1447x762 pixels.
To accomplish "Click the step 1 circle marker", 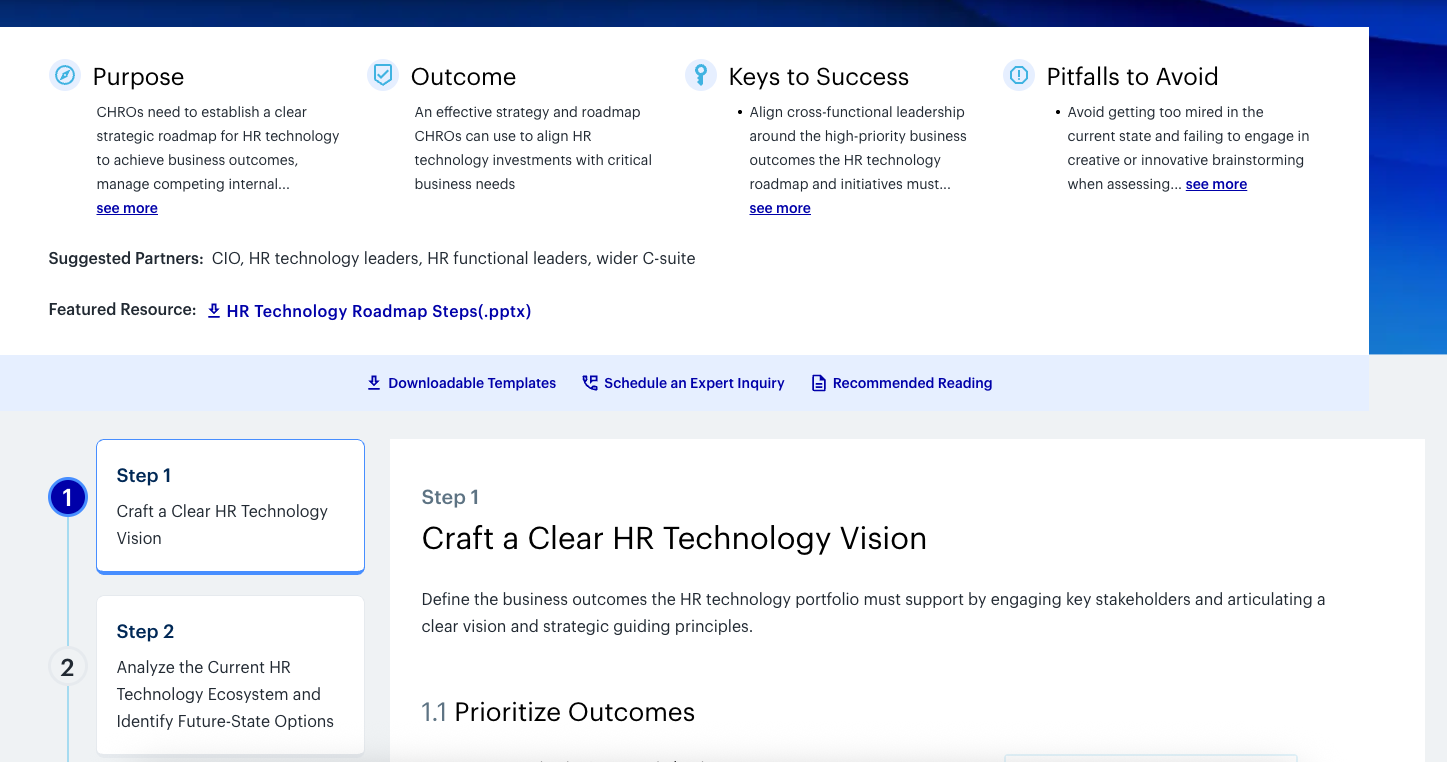I will 68,497.
